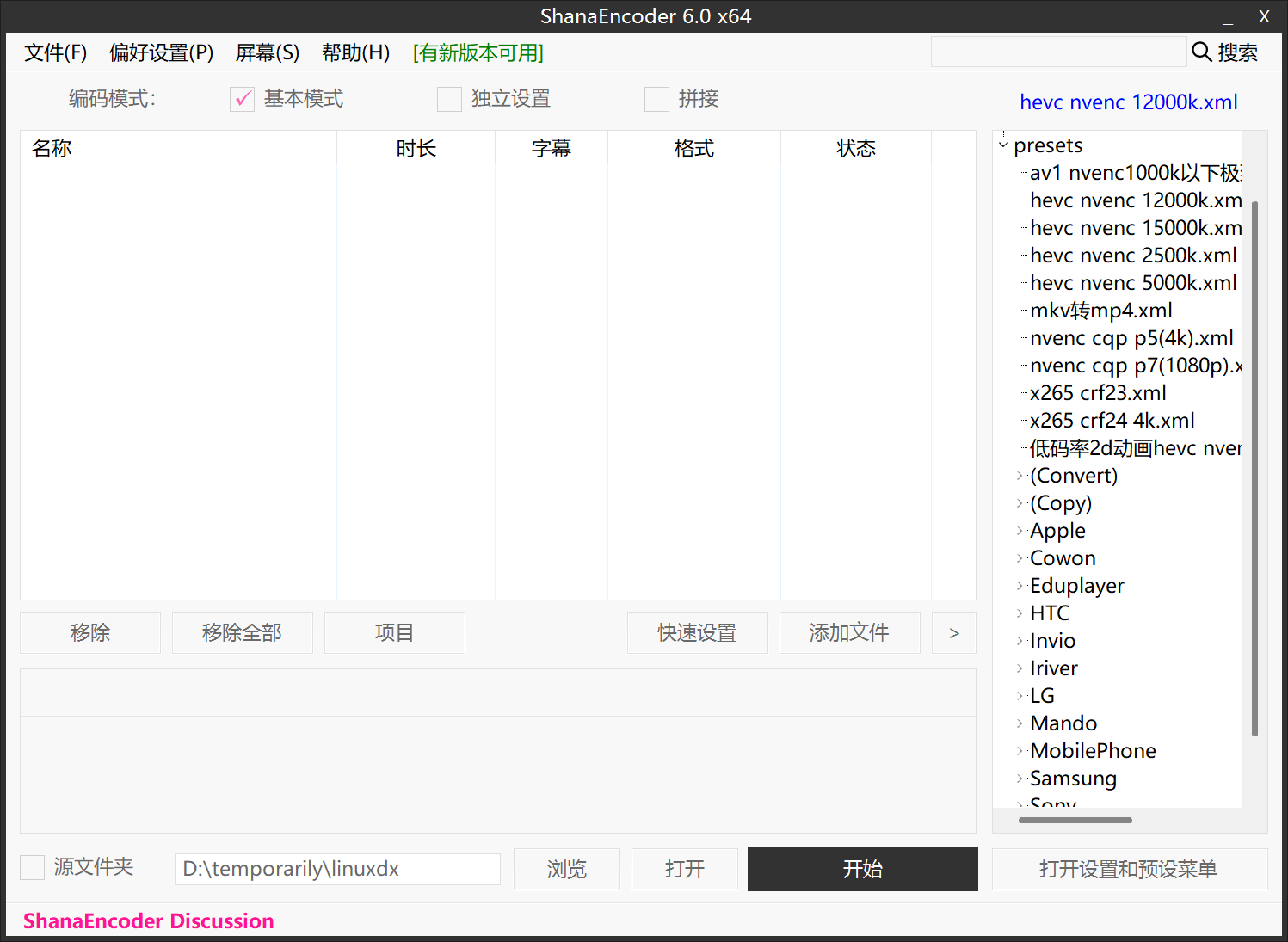Click the output folder path field
Image resolution: width=1288 pixels, height=942 pixels.
tap(337, 869)
